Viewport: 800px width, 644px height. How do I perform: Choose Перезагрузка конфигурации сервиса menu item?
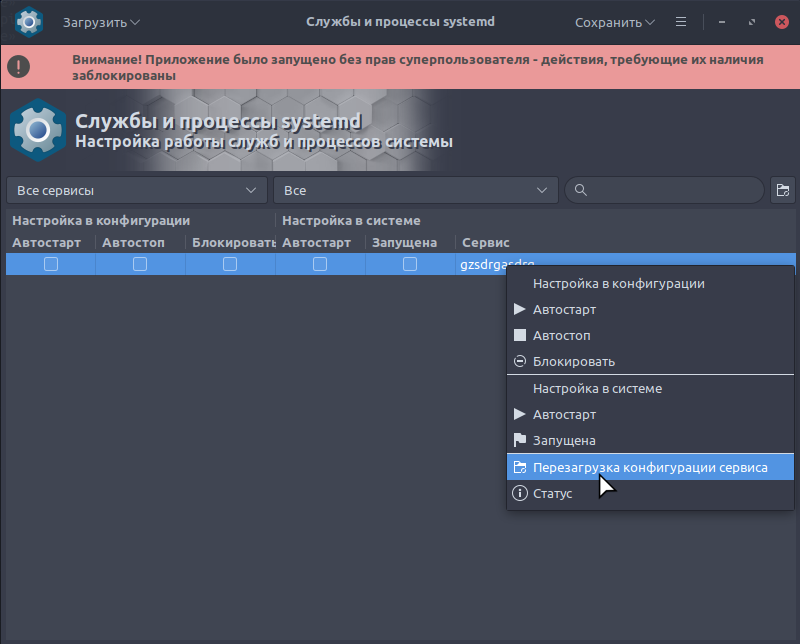pyautogui.click(x=651, y=467)
